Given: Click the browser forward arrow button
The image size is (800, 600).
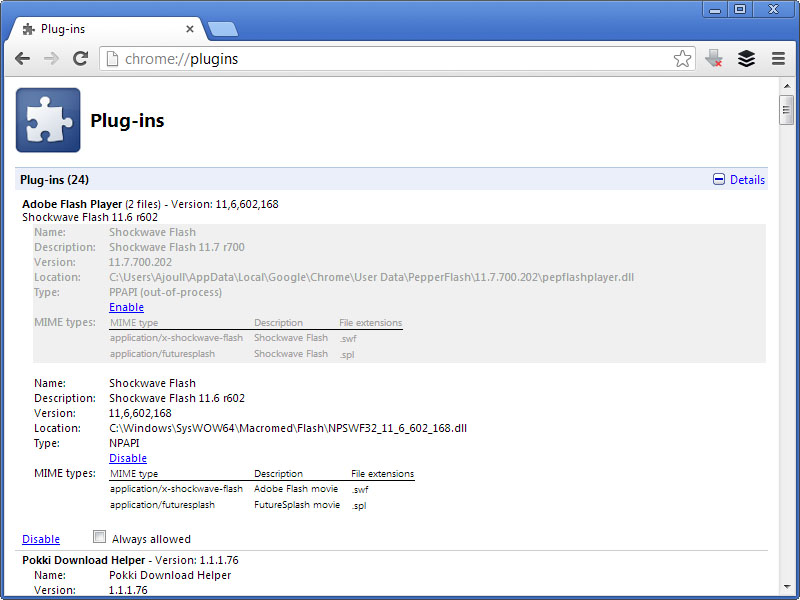Looking at the screenshot, I should coord(51,59).
